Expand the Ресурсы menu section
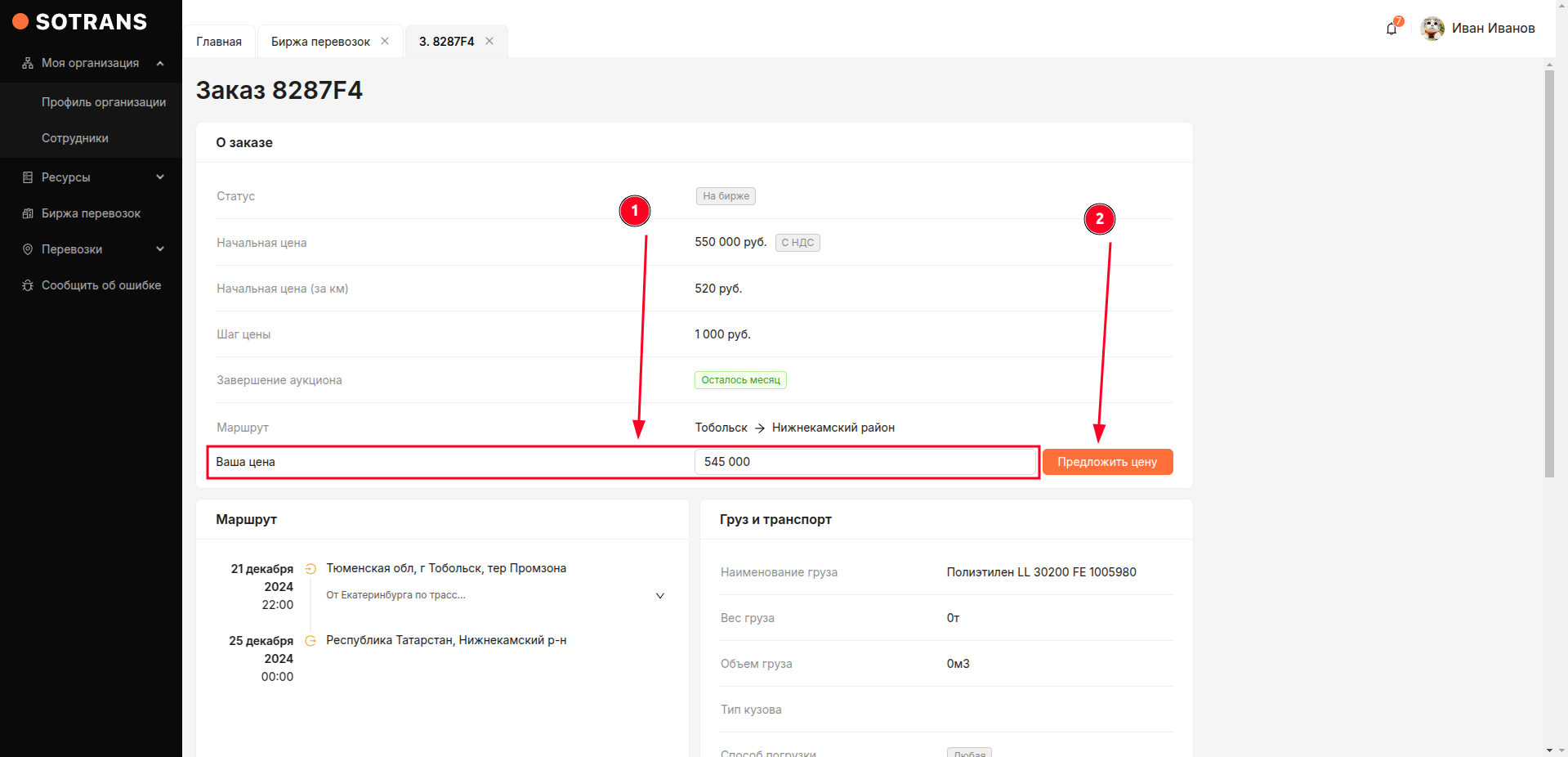1568x757 pixels. (x=160, y=177)
